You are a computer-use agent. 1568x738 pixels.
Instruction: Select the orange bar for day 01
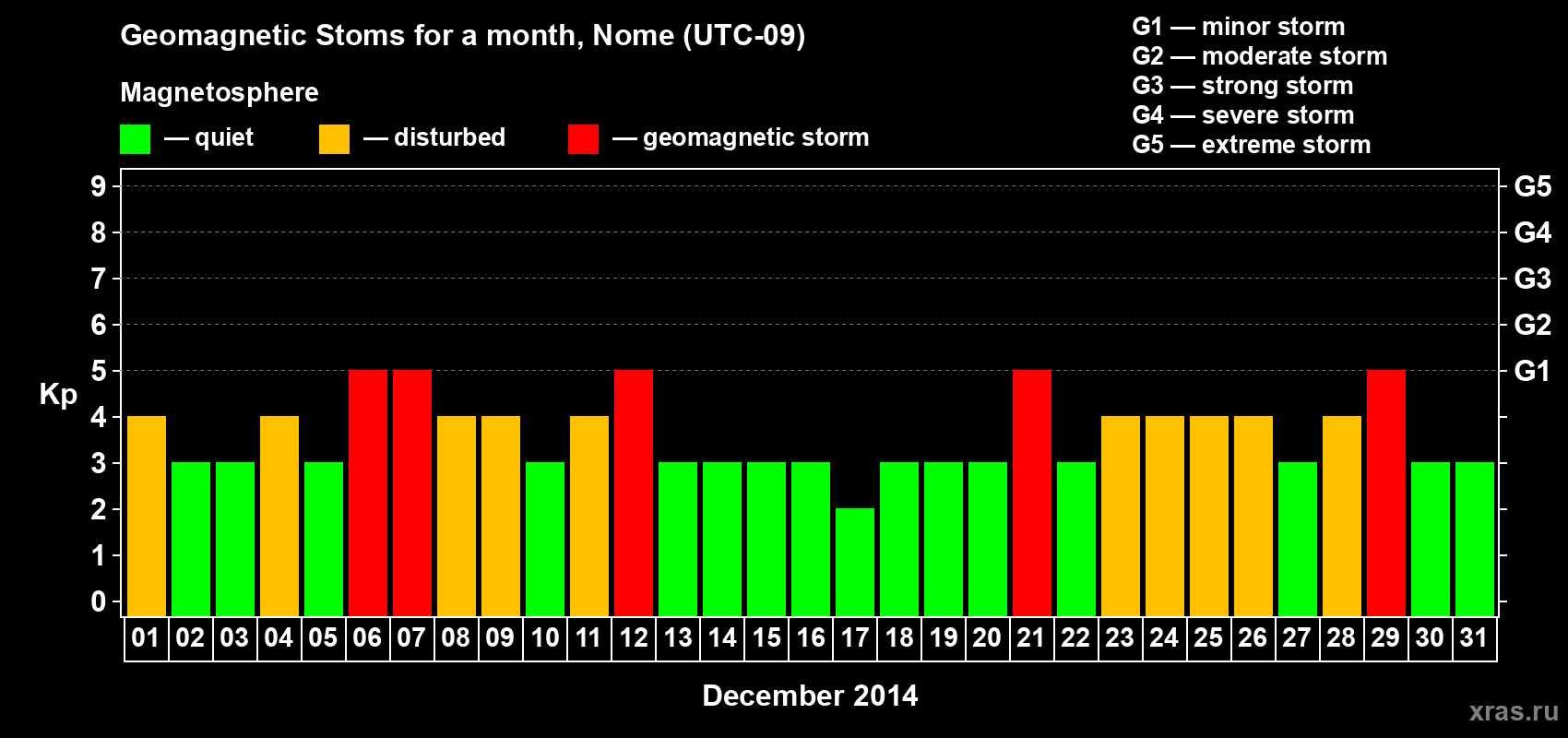(147, 516)
